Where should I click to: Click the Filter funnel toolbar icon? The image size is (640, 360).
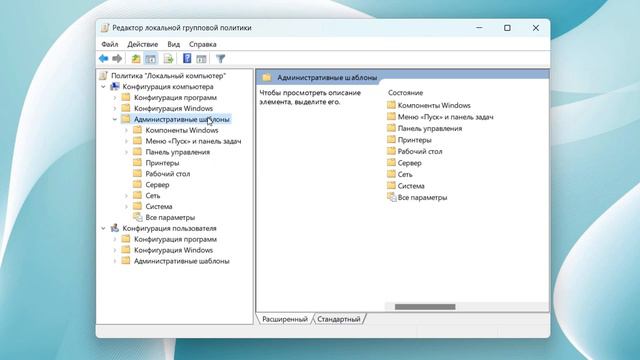coord(220,59)
